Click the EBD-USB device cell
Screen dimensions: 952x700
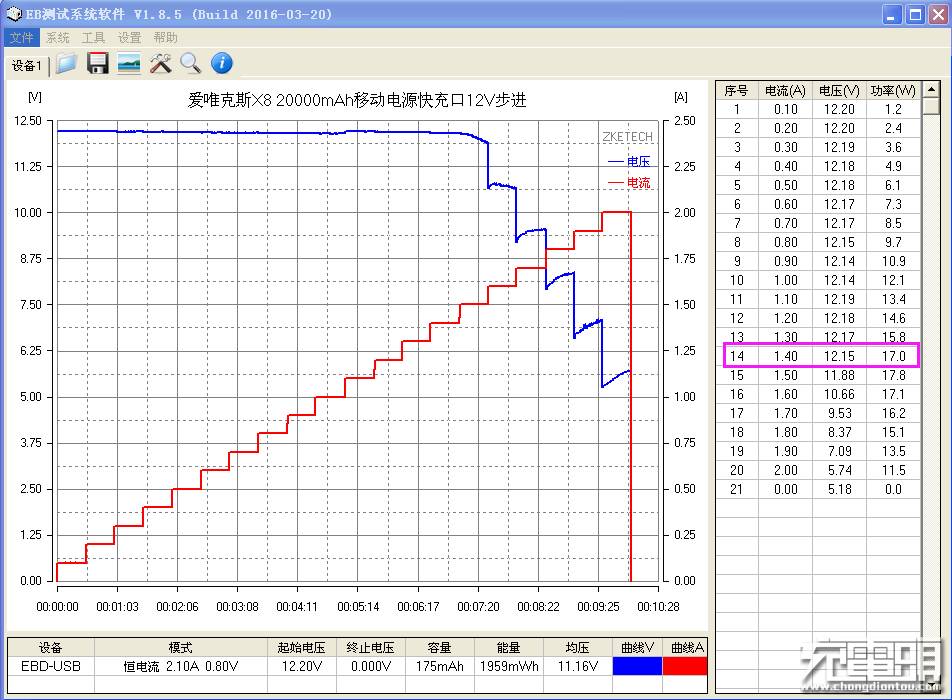50,666
